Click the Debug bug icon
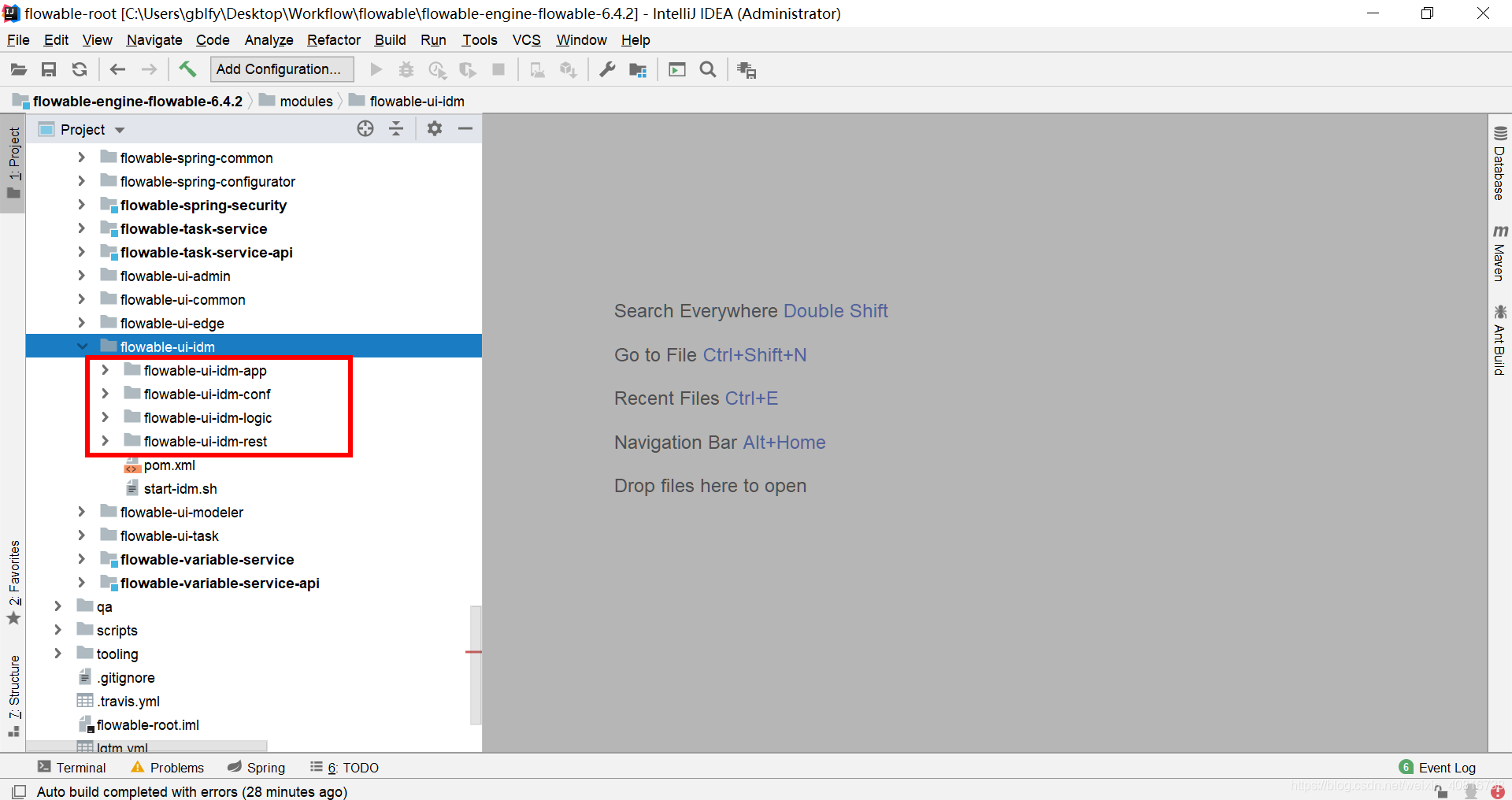Screen dimensions: 1512x800 click(406, 70)
